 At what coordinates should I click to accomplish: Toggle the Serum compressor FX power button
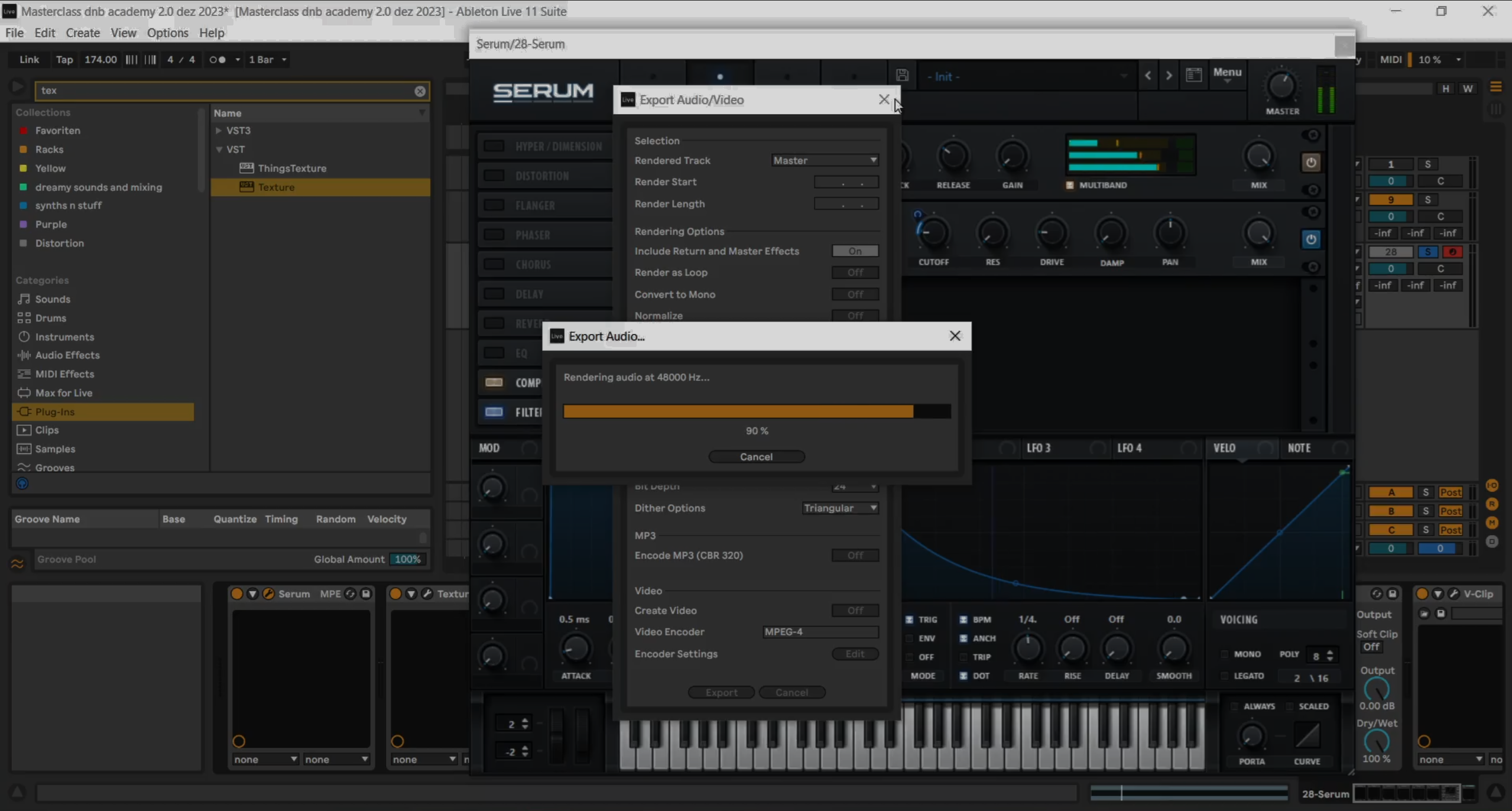1310,163
